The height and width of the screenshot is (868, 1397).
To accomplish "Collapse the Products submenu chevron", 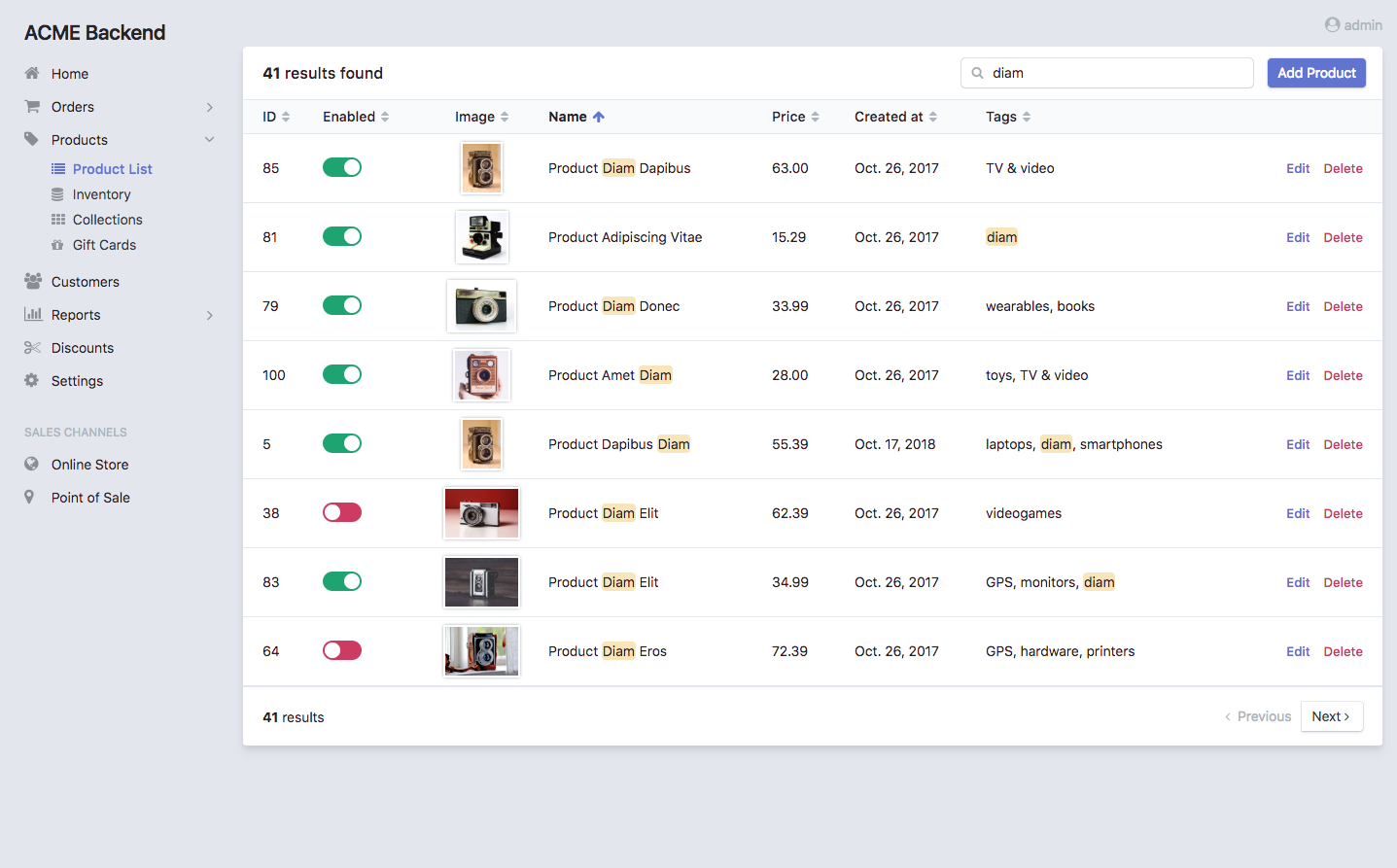I will 209,140.
